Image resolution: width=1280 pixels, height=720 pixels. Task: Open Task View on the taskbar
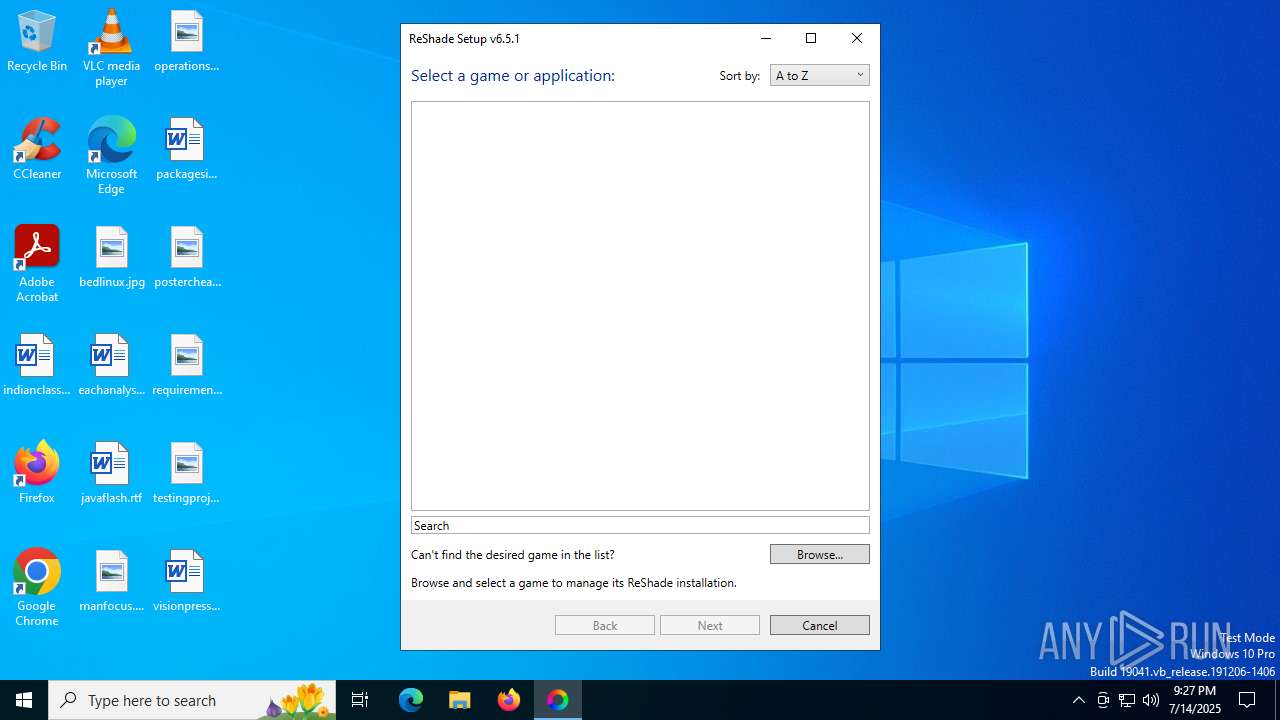click(360, 700)
